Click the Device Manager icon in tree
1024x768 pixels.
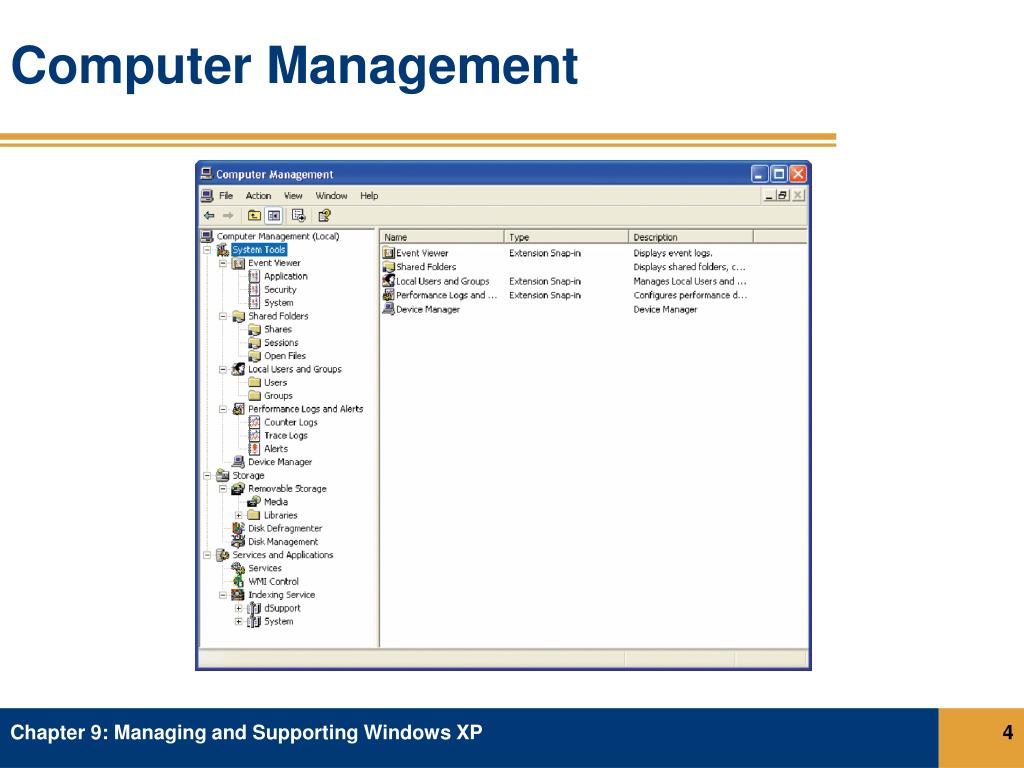coord(238,462)
